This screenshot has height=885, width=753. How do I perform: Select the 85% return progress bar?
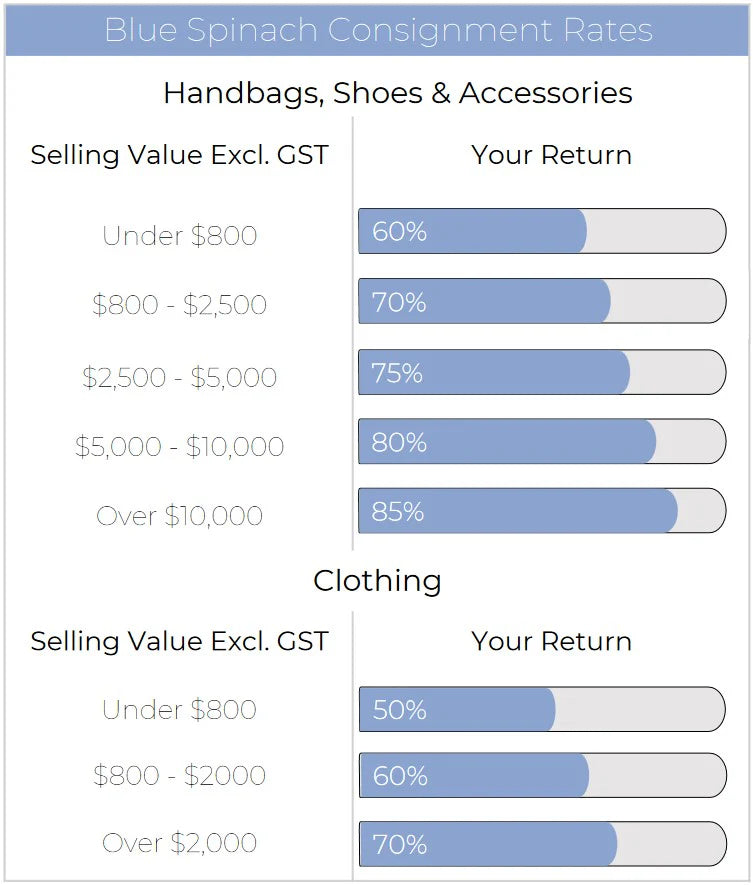(x=542, y=511)
